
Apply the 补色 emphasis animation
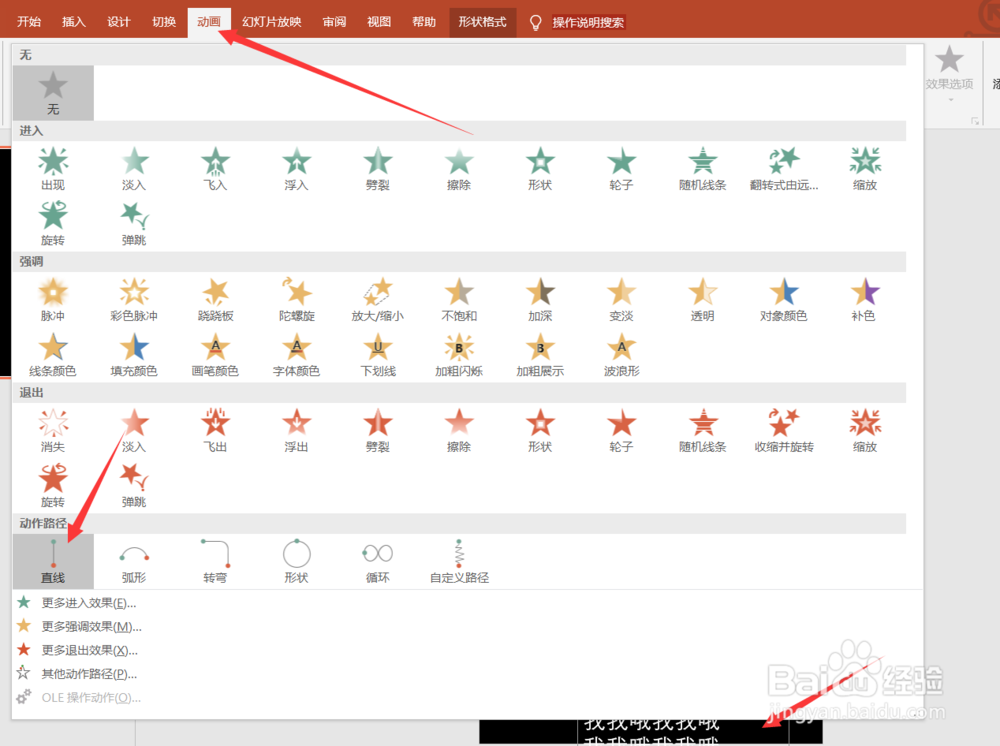pyautogui.click(x=865, y=299)
